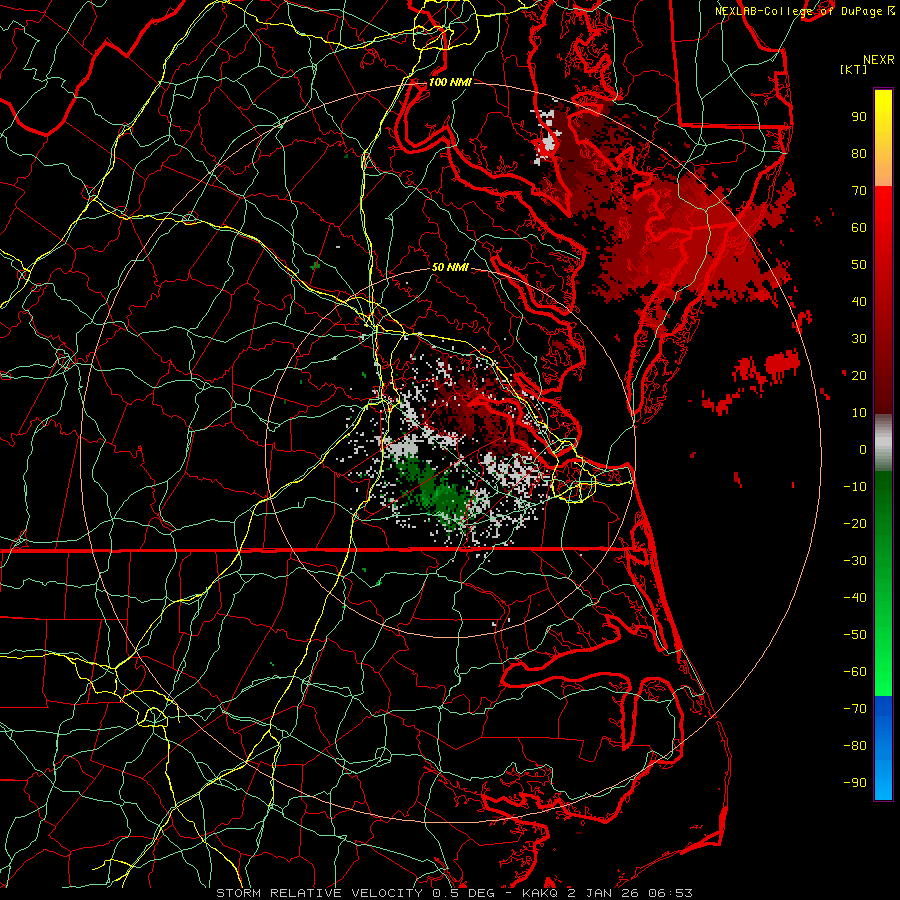Click the -10 value on the velocity scale

855,487
